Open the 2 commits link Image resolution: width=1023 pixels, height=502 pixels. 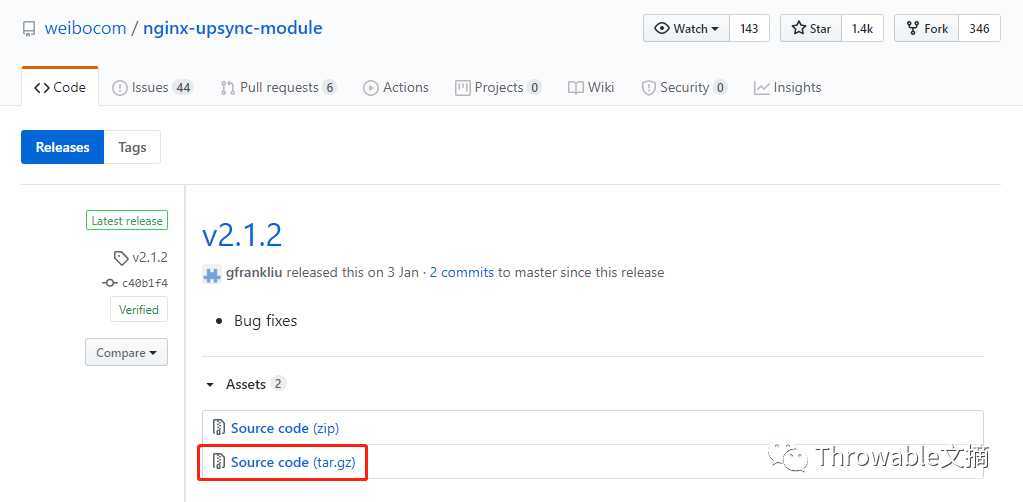pyautogui.click(x=462, y=273)
